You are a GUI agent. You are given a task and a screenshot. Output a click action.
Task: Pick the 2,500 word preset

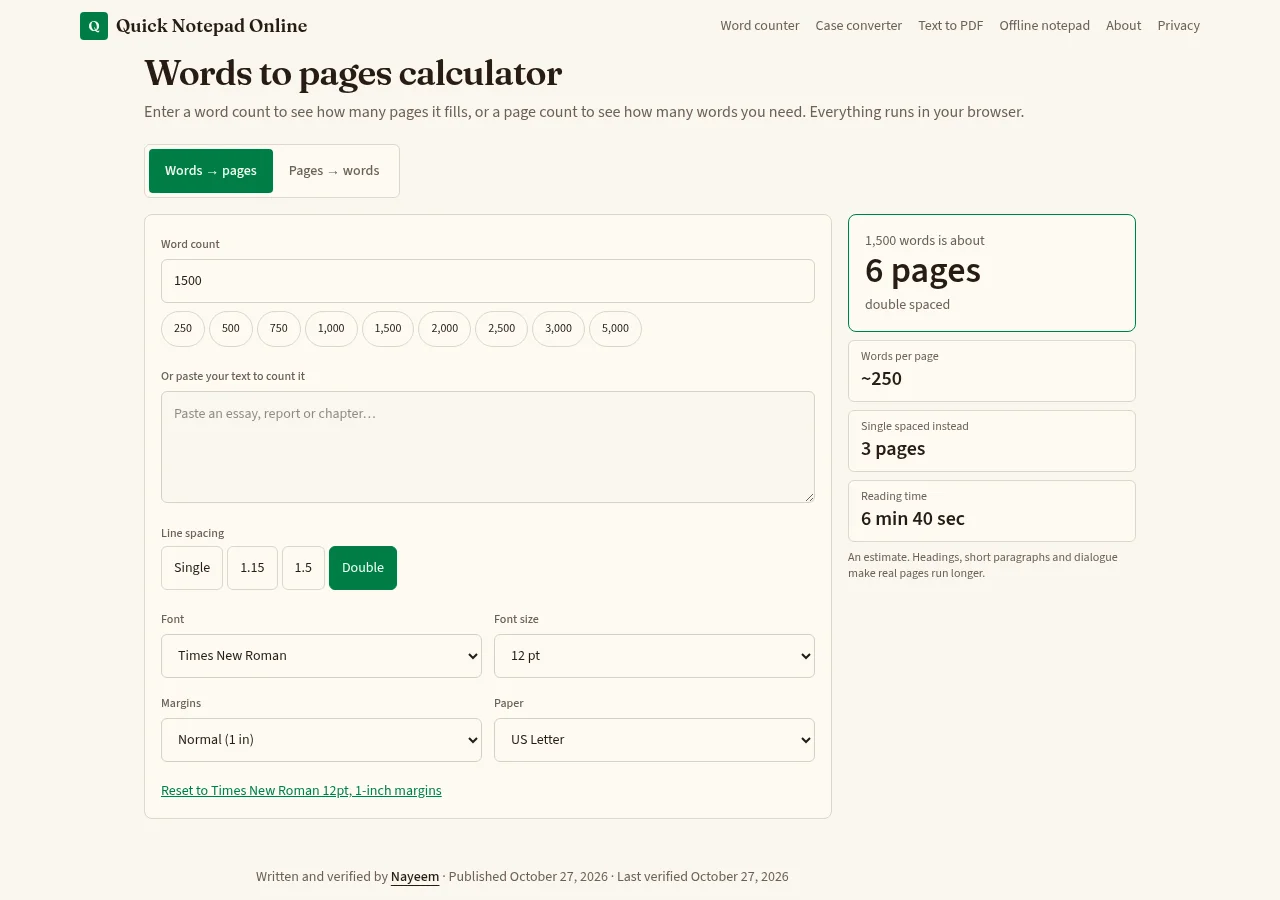[501, 329]
